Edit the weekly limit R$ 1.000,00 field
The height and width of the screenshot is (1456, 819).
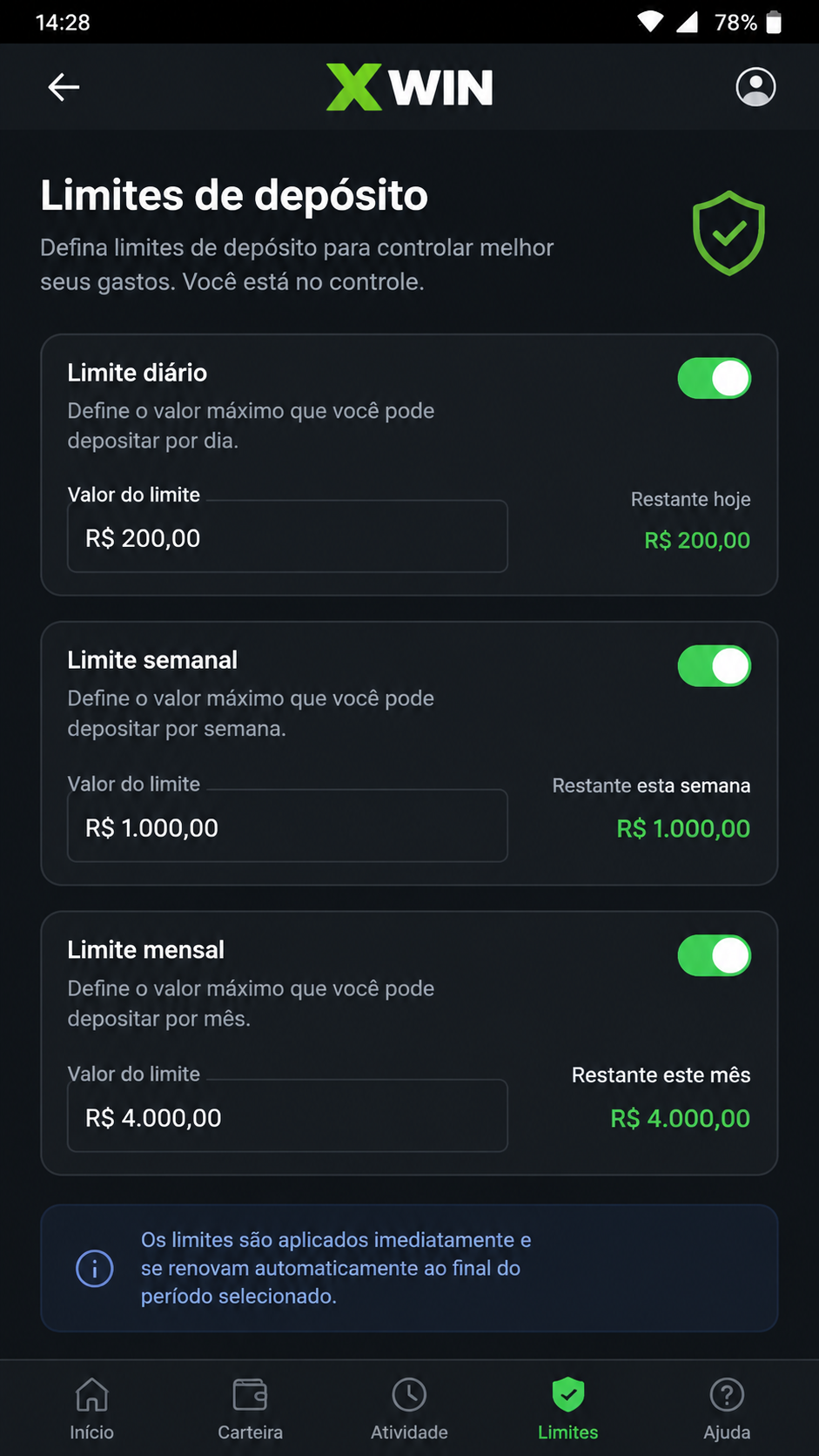point(287,826)
